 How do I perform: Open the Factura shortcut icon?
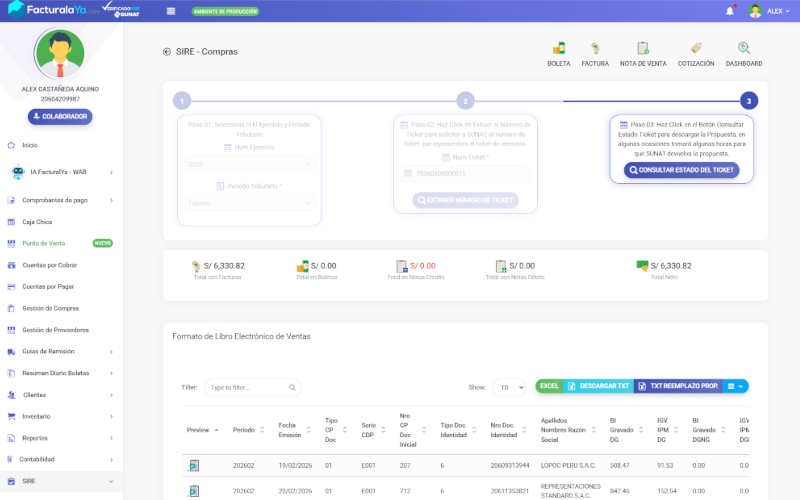595,48
